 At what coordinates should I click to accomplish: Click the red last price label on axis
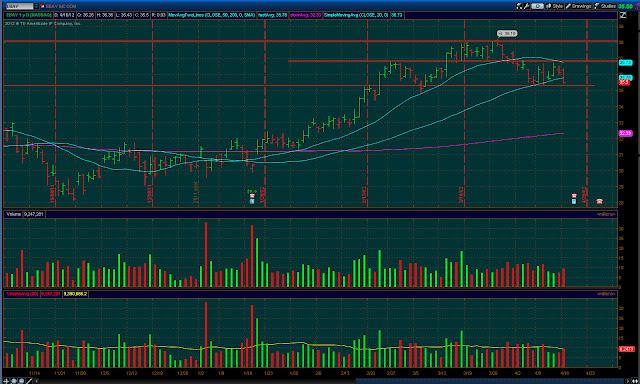click(624, 82)
